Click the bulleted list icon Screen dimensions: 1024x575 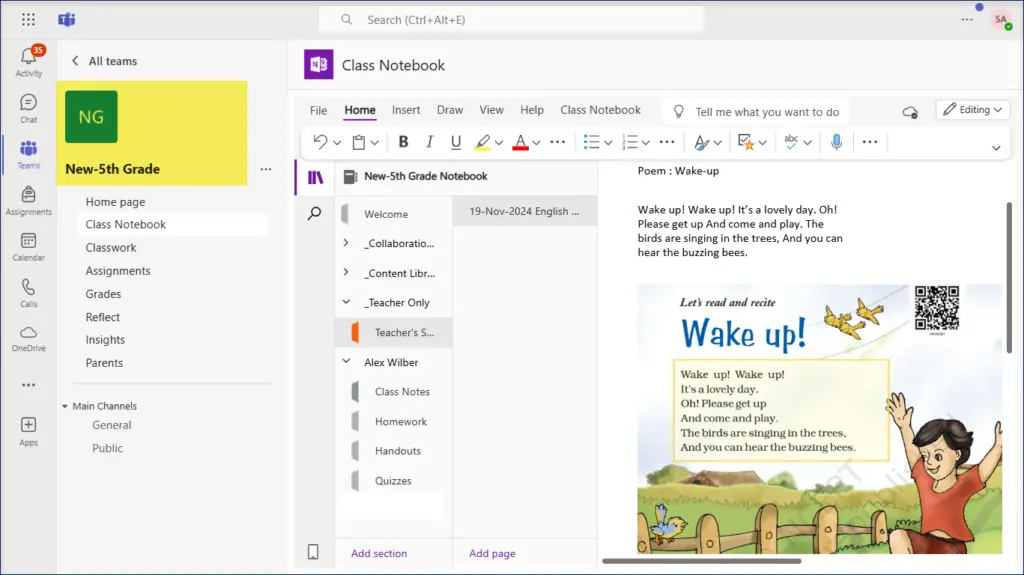(591, 142)
